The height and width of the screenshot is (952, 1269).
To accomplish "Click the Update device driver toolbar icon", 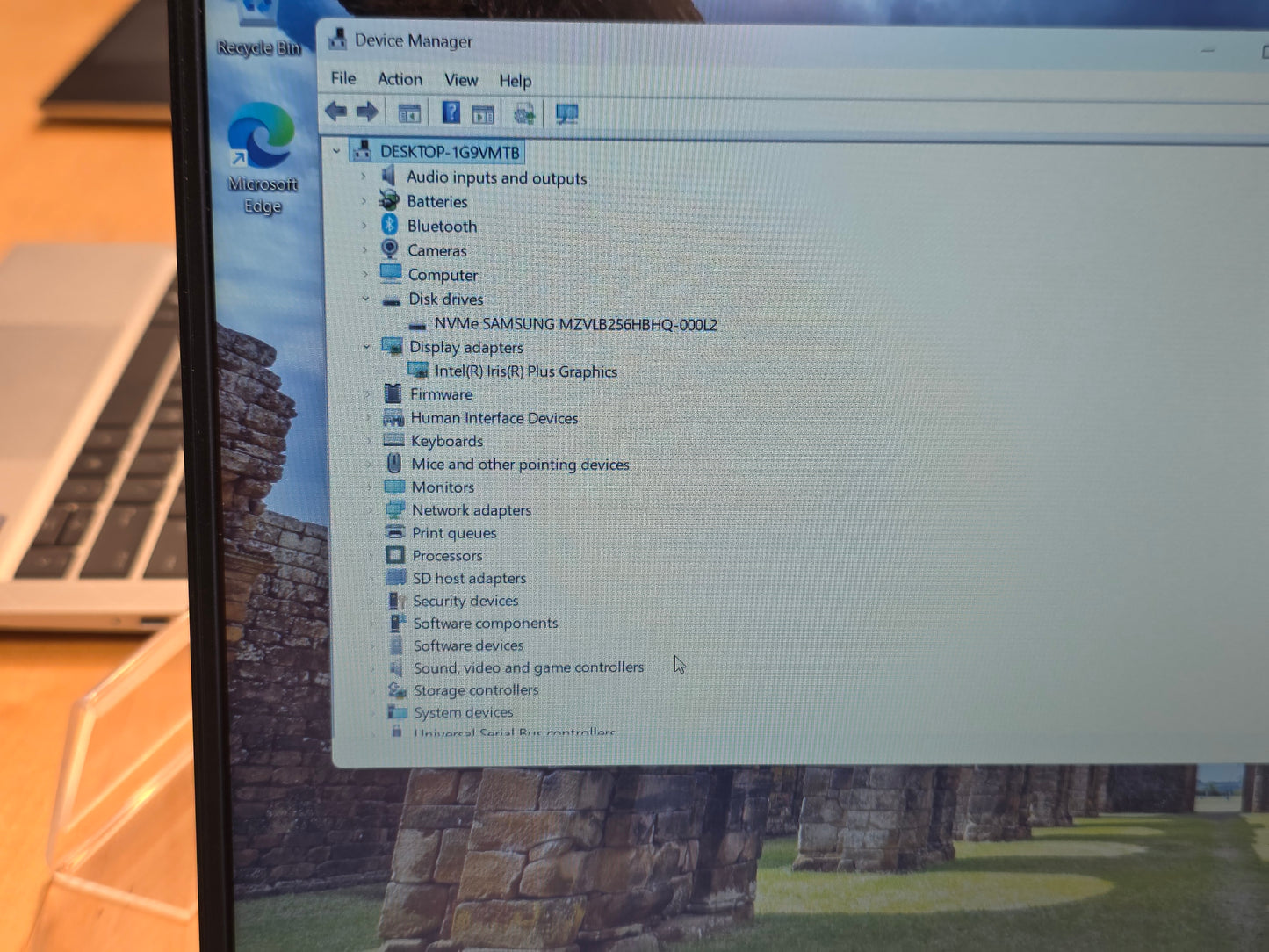I will click(x=524, y=113).
